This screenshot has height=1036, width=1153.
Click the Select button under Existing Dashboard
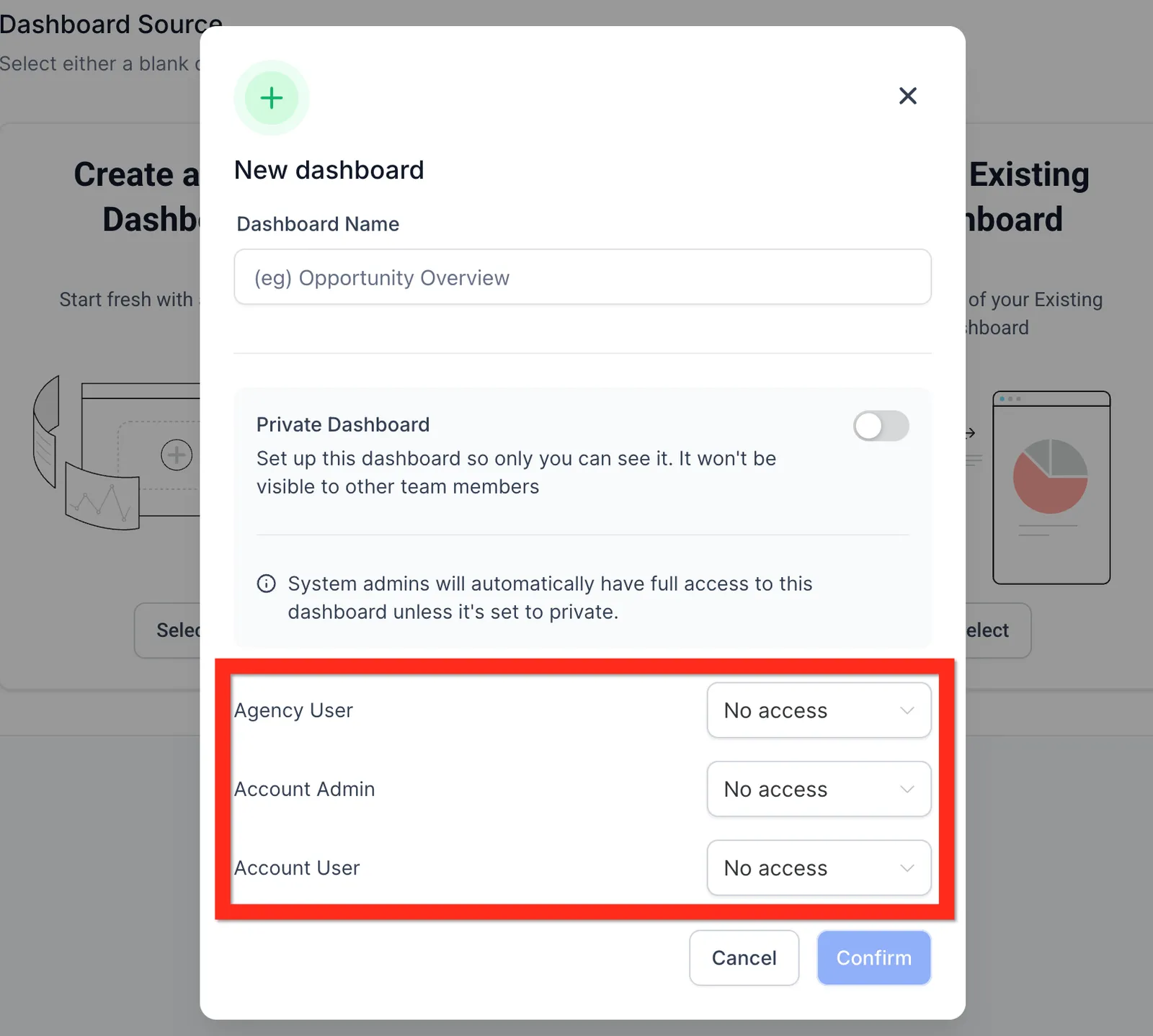click(x=998, y=630)
